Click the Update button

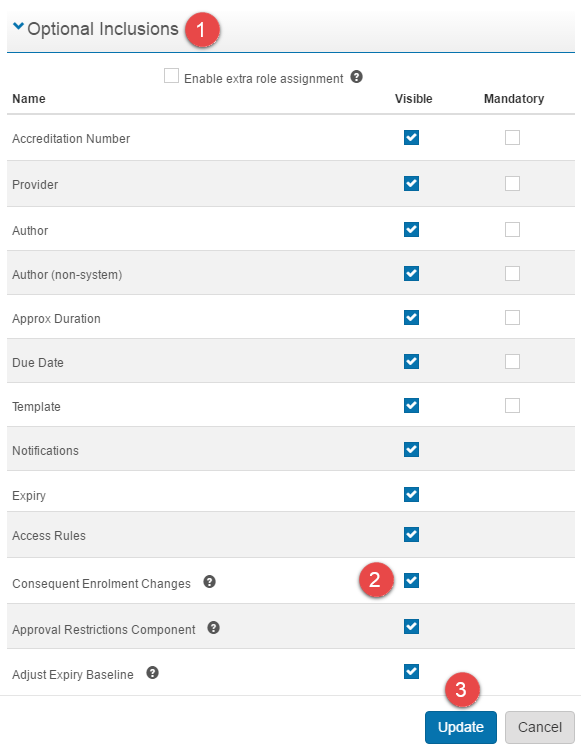tap(461, 727)
